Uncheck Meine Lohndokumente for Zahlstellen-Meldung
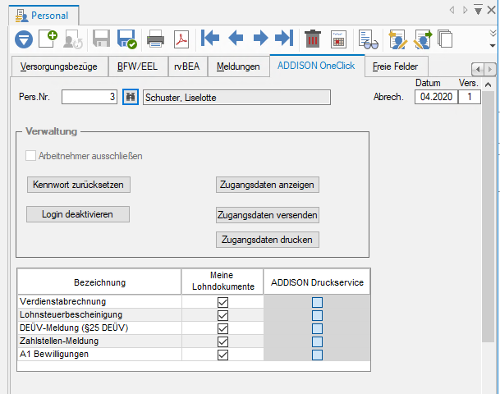This screenshot has width=500, height=394. 223,342
